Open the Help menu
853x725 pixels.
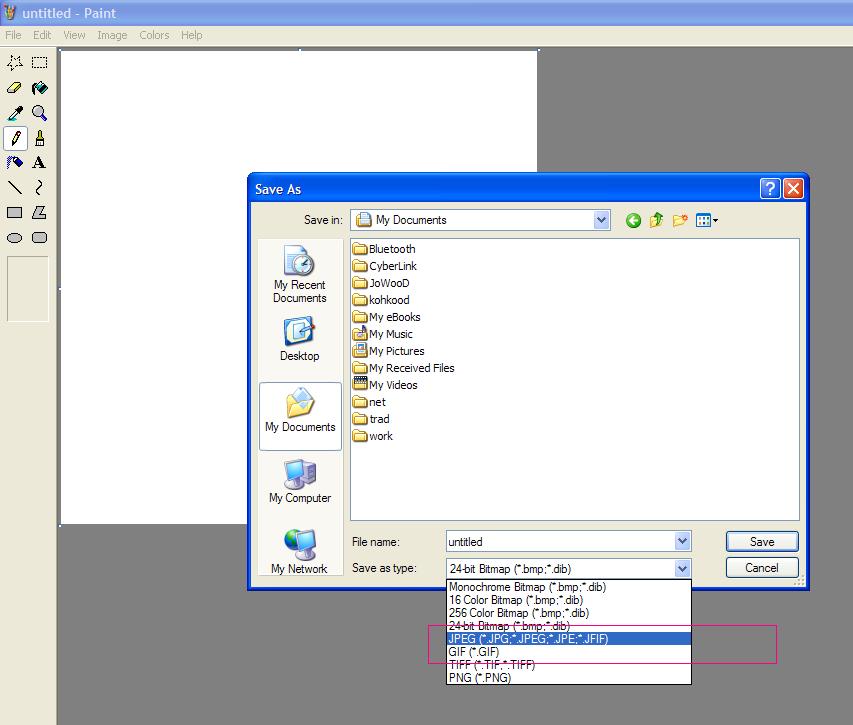(191, 35)
